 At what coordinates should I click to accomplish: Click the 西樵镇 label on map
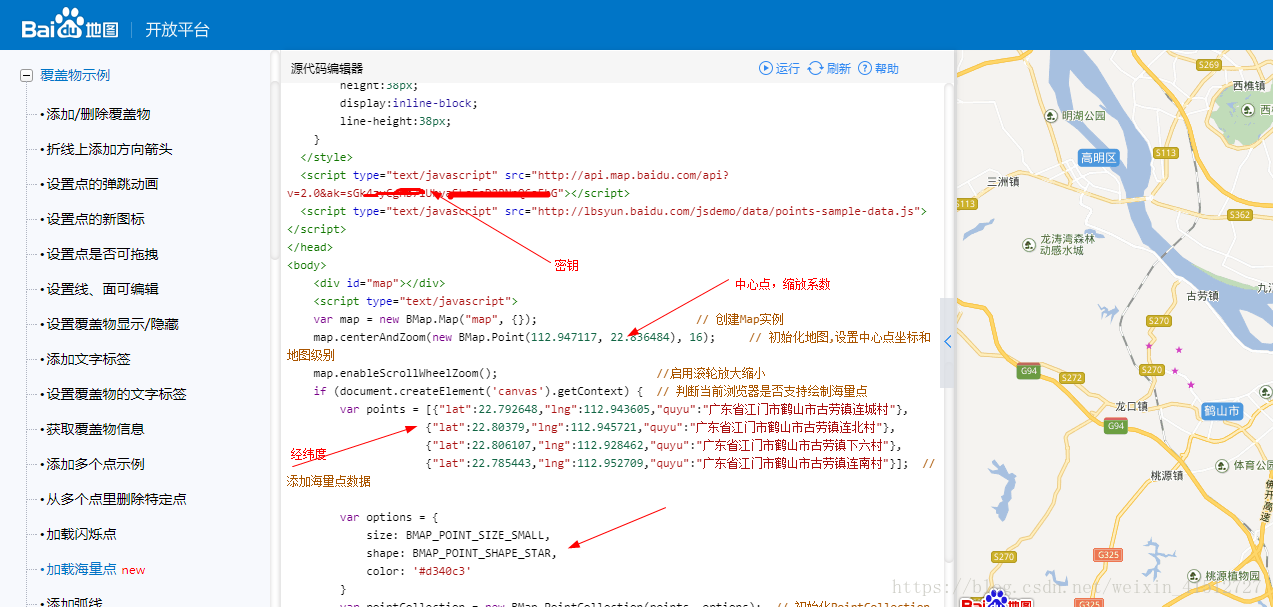click(x=1250, y=86)
